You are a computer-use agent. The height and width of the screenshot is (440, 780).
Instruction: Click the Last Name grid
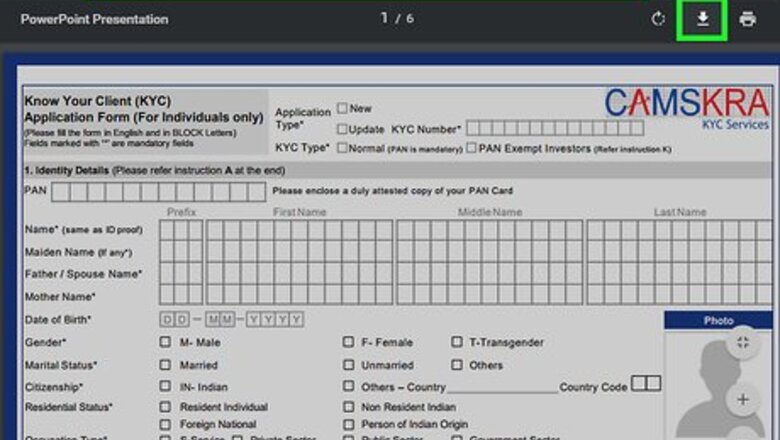(680, 262)
